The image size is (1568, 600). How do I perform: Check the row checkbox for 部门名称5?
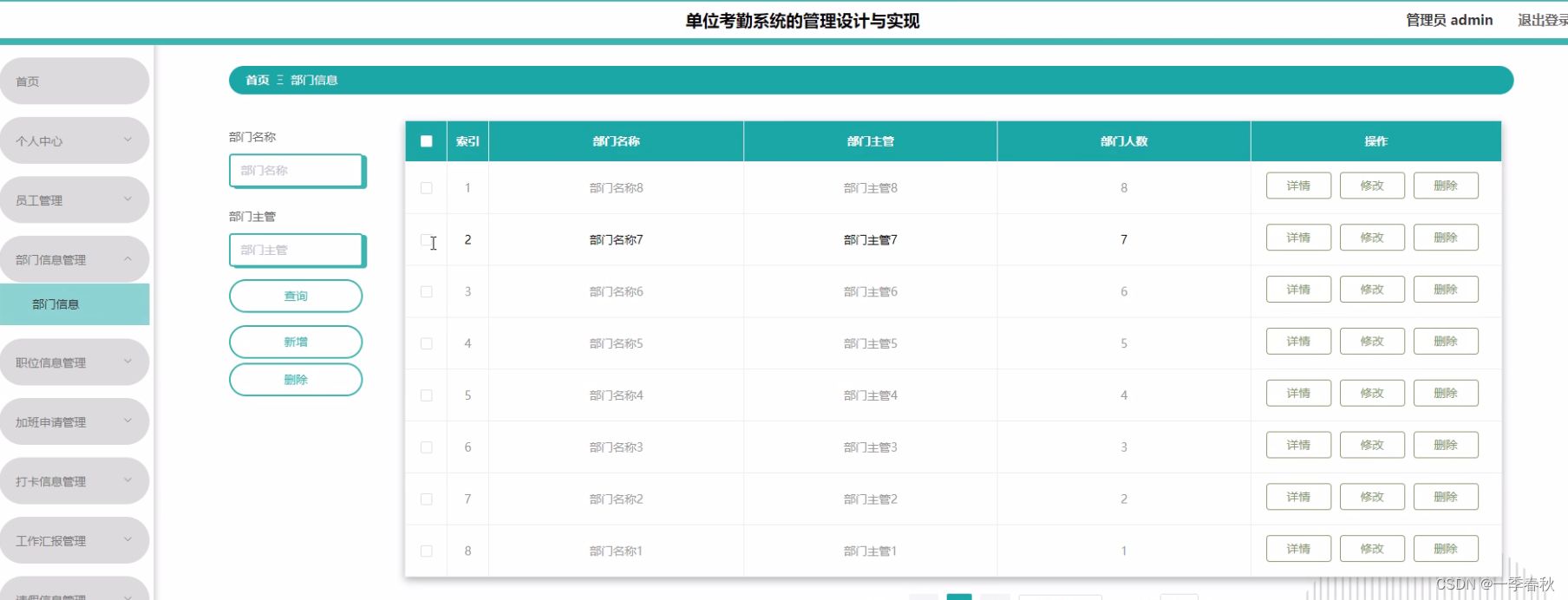coord(426,344)
